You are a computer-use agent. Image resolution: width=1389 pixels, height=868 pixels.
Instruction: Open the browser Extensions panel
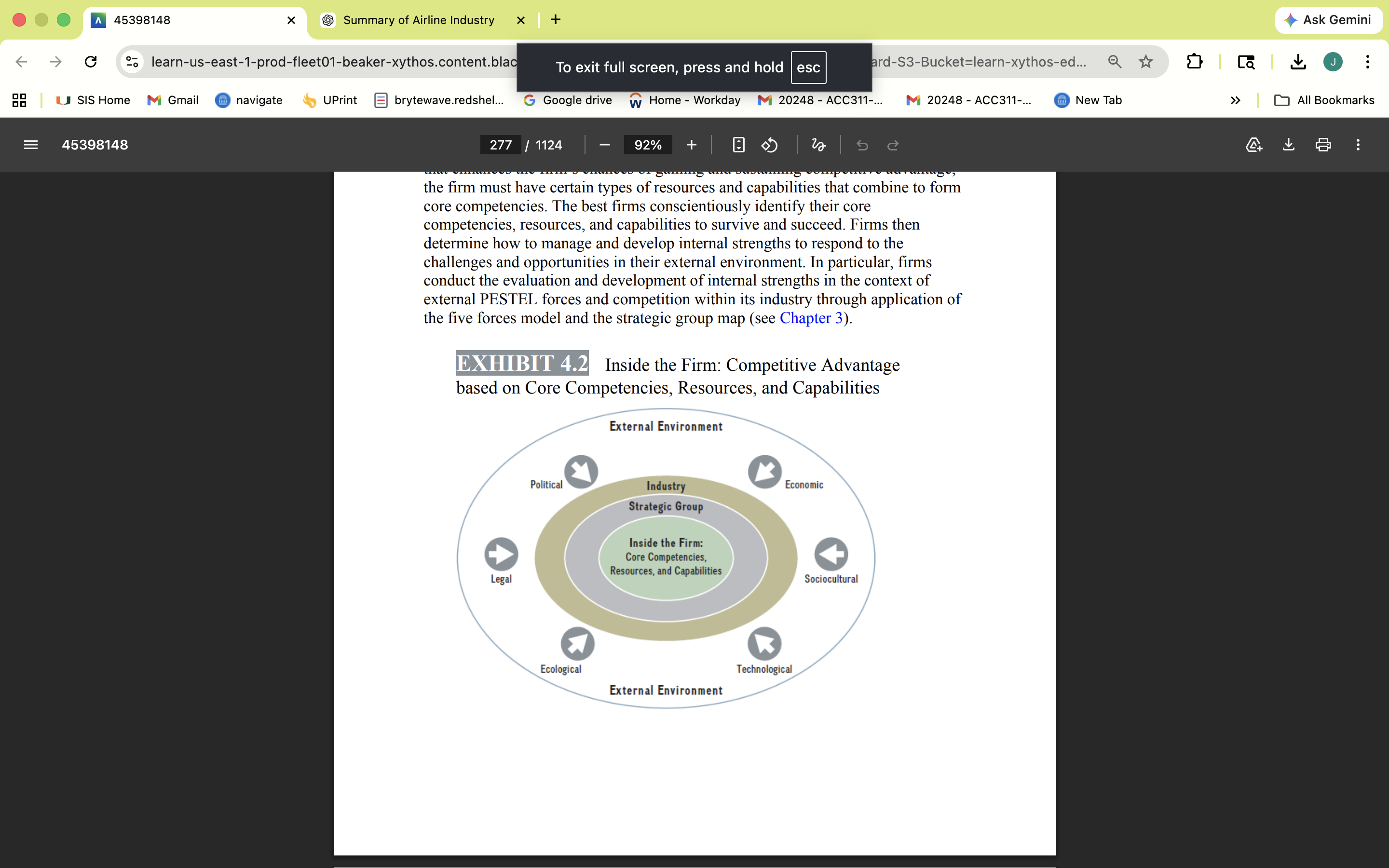click(x=1195, y=61)
